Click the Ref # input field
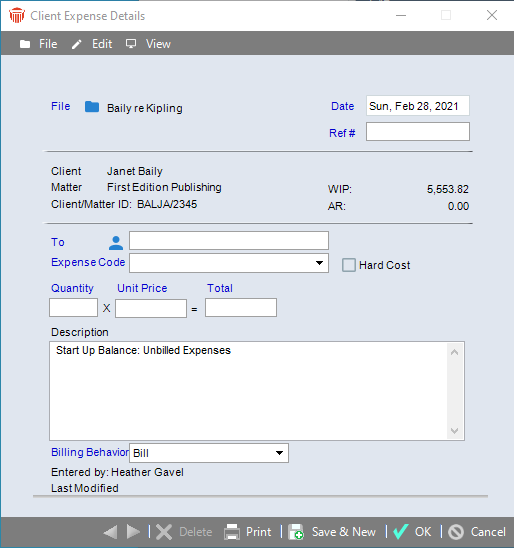Screen dimensions: 514x548 (418, 132)
